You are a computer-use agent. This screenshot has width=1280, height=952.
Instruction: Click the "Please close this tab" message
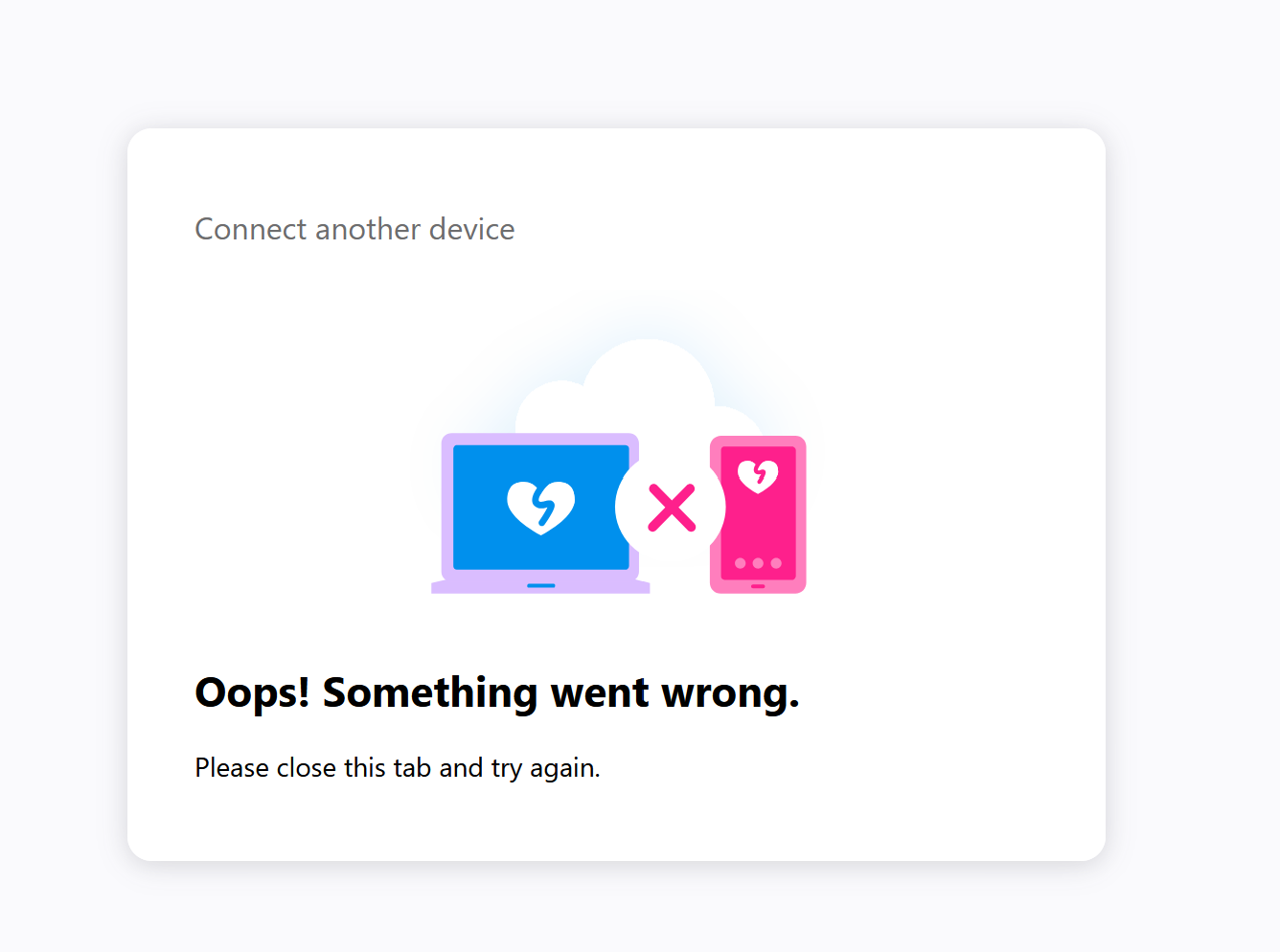point(397,768)
